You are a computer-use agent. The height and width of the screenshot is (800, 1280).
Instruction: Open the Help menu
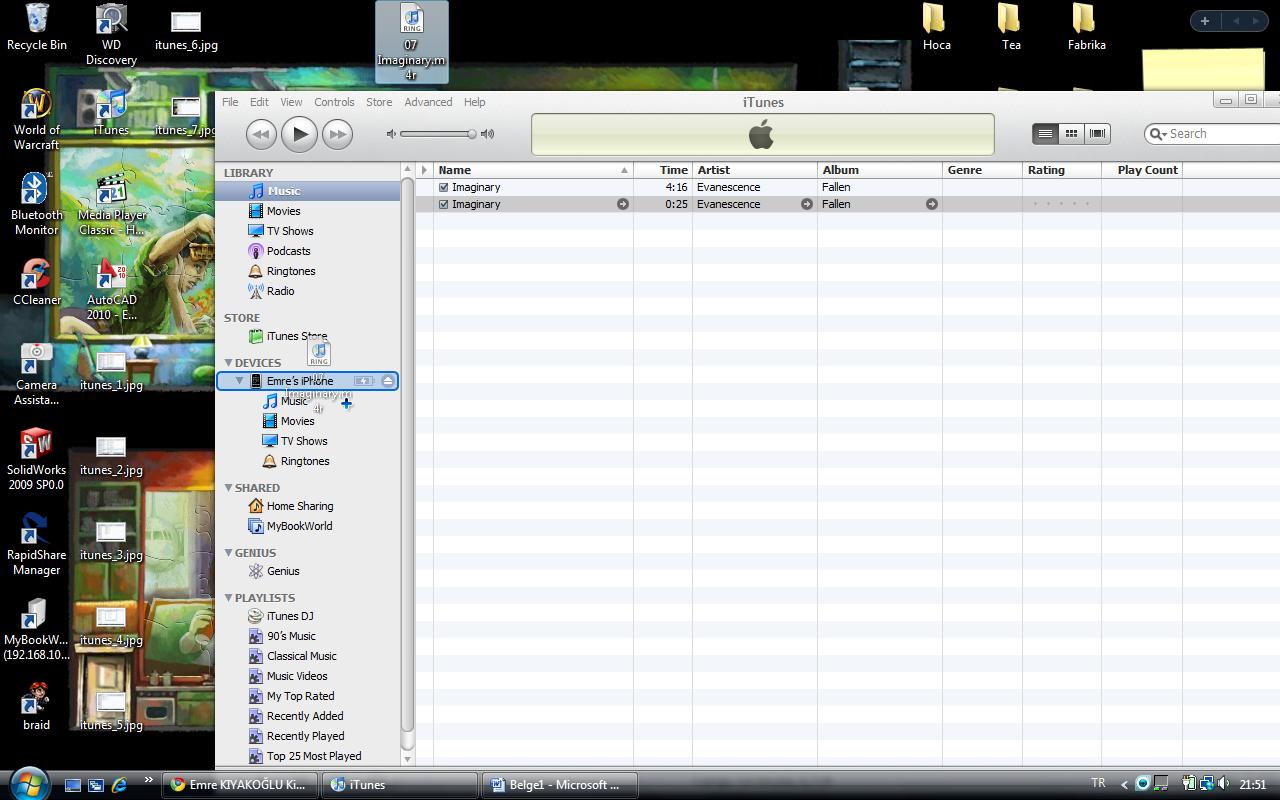(474, 102)
